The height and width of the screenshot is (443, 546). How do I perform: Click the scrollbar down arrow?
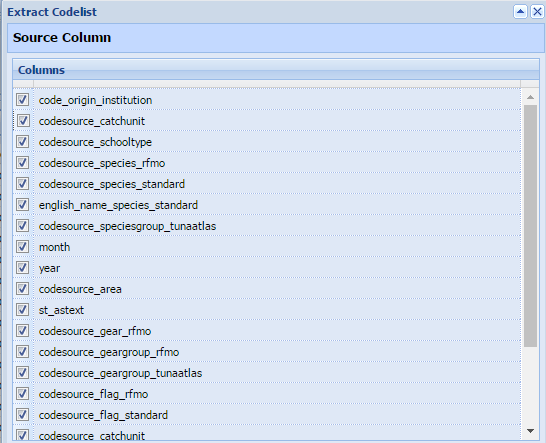530,431
